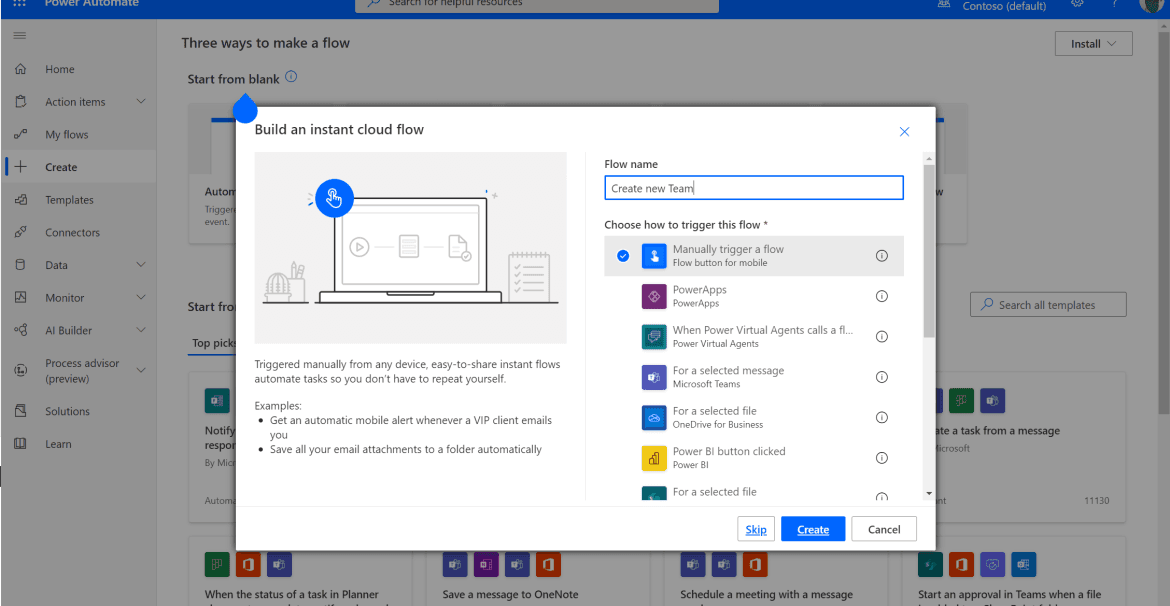Open Contoso environment selector
The height and width of the screenshot is (606, 1170).
click(x=1003, y=5)
